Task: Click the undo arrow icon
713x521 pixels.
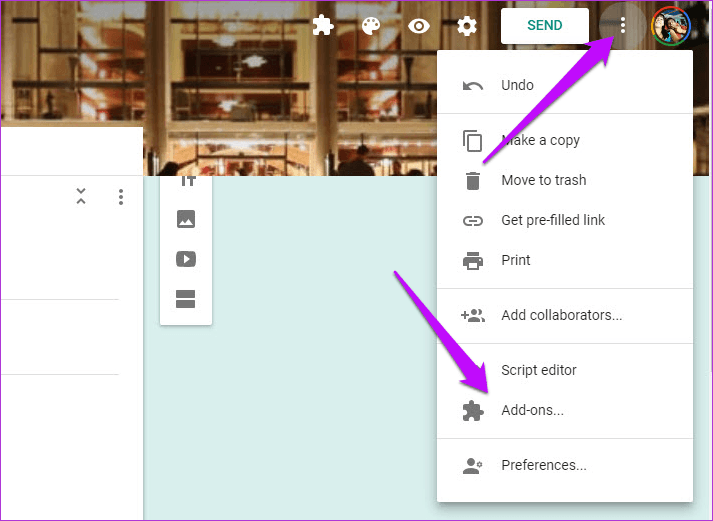Action: [x=472, y=86]
